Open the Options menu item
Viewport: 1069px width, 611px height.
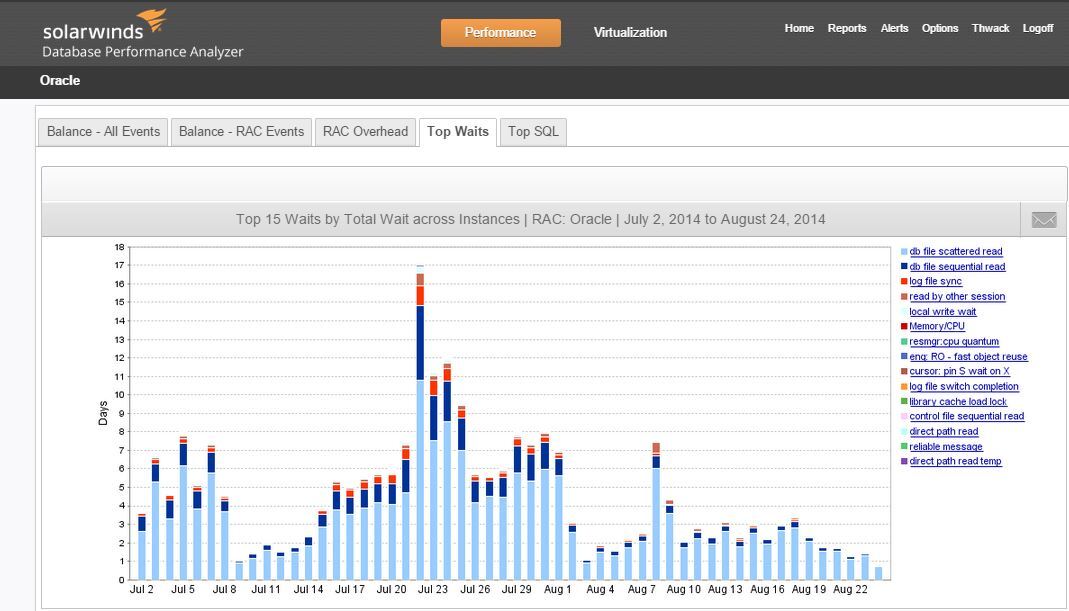tap(939, 28)
